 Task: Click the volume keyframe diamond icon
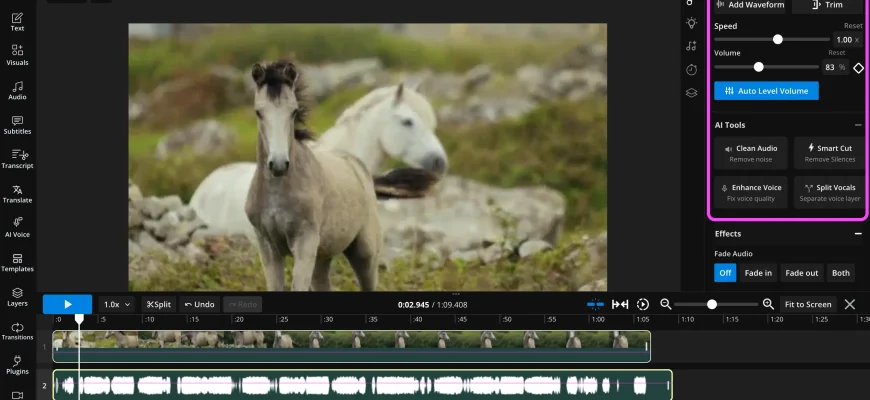click(x=858, y=68)
